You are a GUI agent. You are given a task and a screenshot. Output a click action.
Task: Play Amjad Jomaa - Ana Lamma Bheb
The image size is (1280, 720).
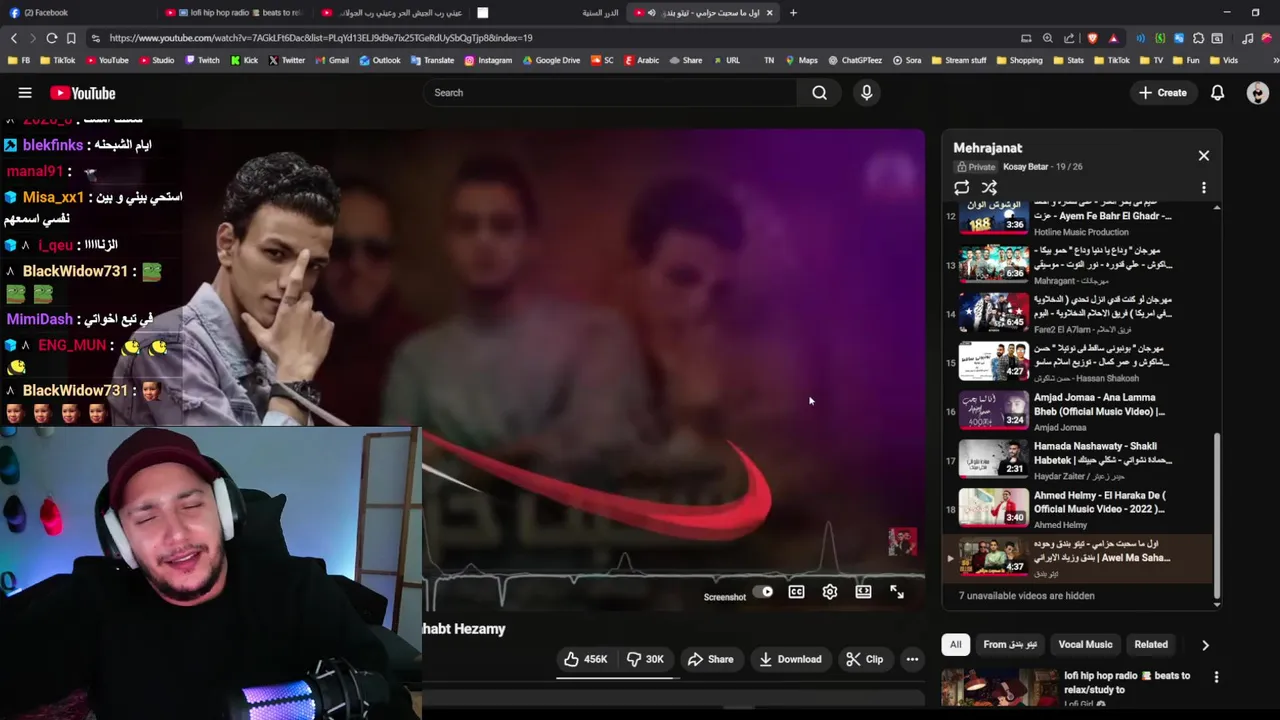click(x=1077, y=411)
